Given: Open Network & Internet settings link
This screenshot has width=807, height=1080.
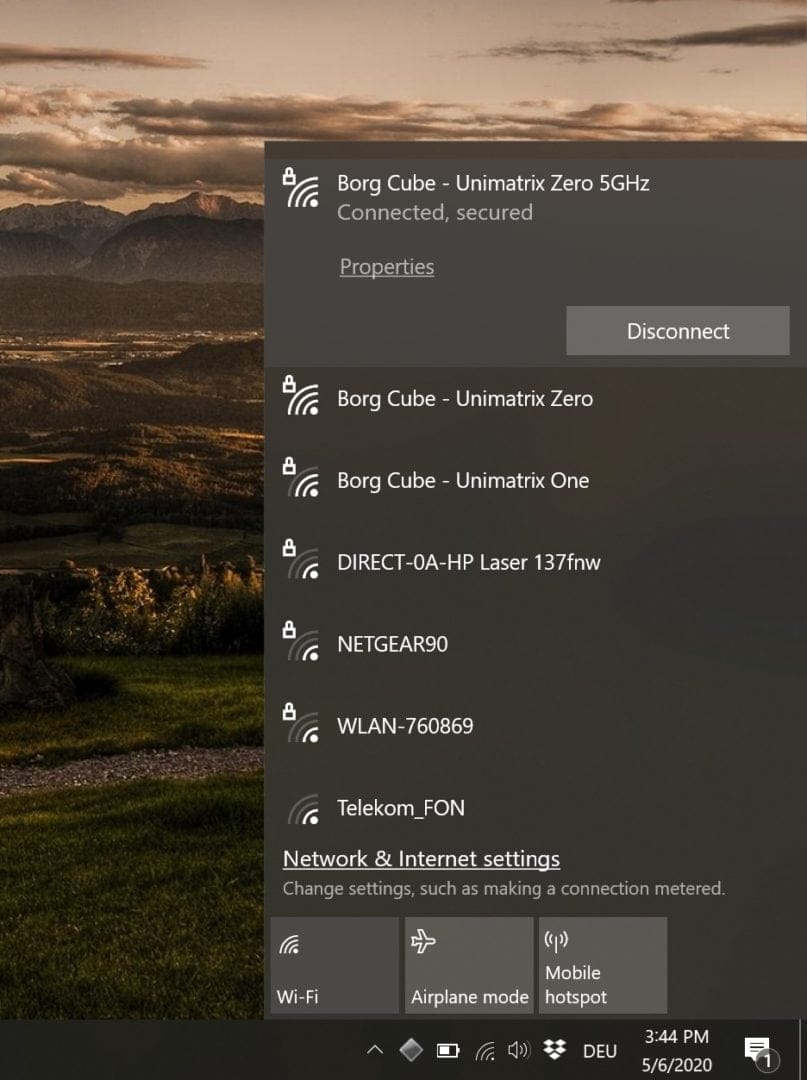Looking at the screenshot, I should (421, 859).
